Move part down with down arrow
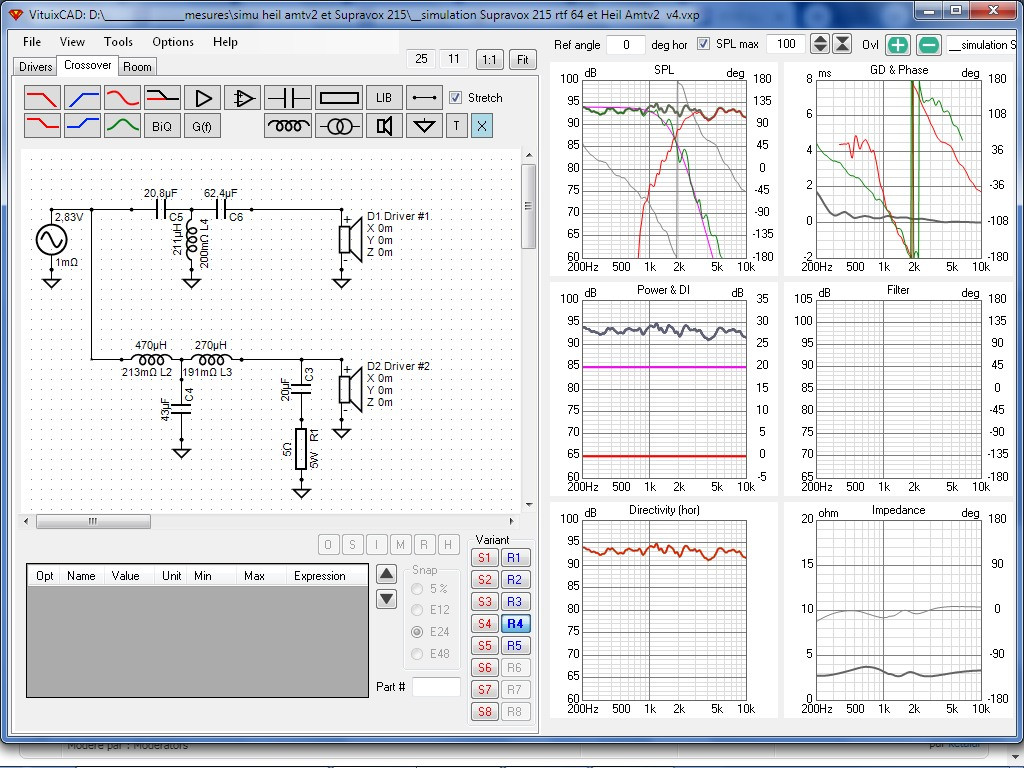Image resolution: width=1024 pixels, height=768 pixels. [386, 599]
